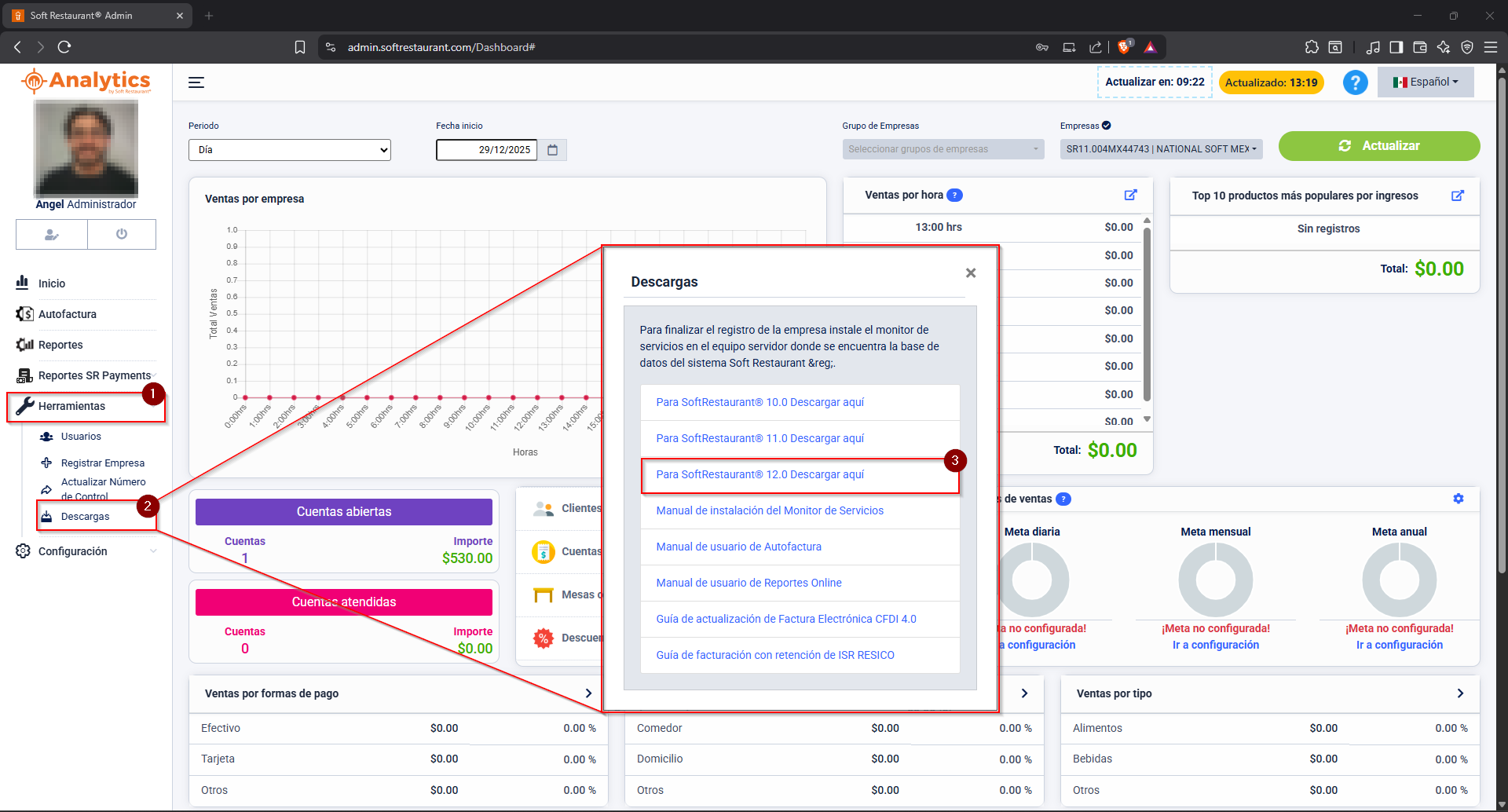1508x812 pixels.
Task: Open a new browser tab
Action: coord(209,16)
